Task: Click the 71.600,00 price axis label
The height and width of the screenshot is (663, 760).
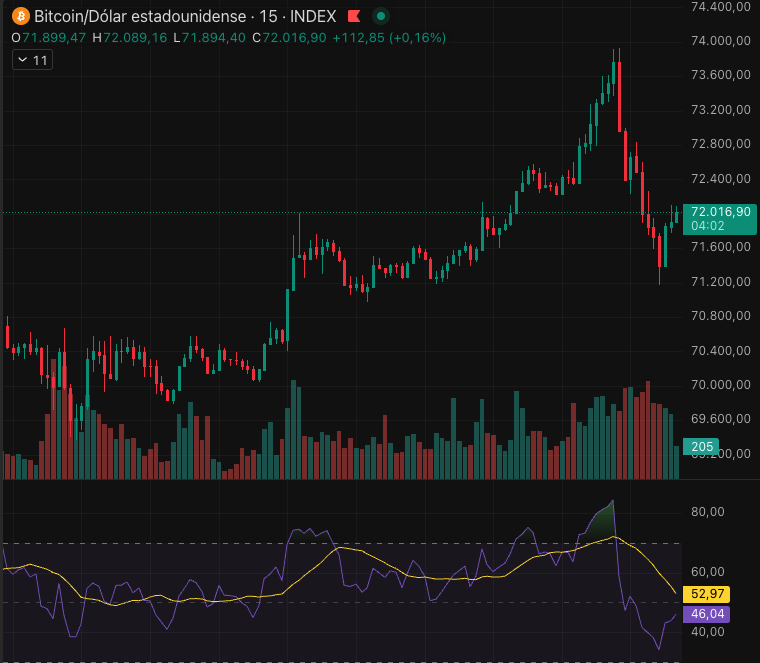Action: pos(720,247)
